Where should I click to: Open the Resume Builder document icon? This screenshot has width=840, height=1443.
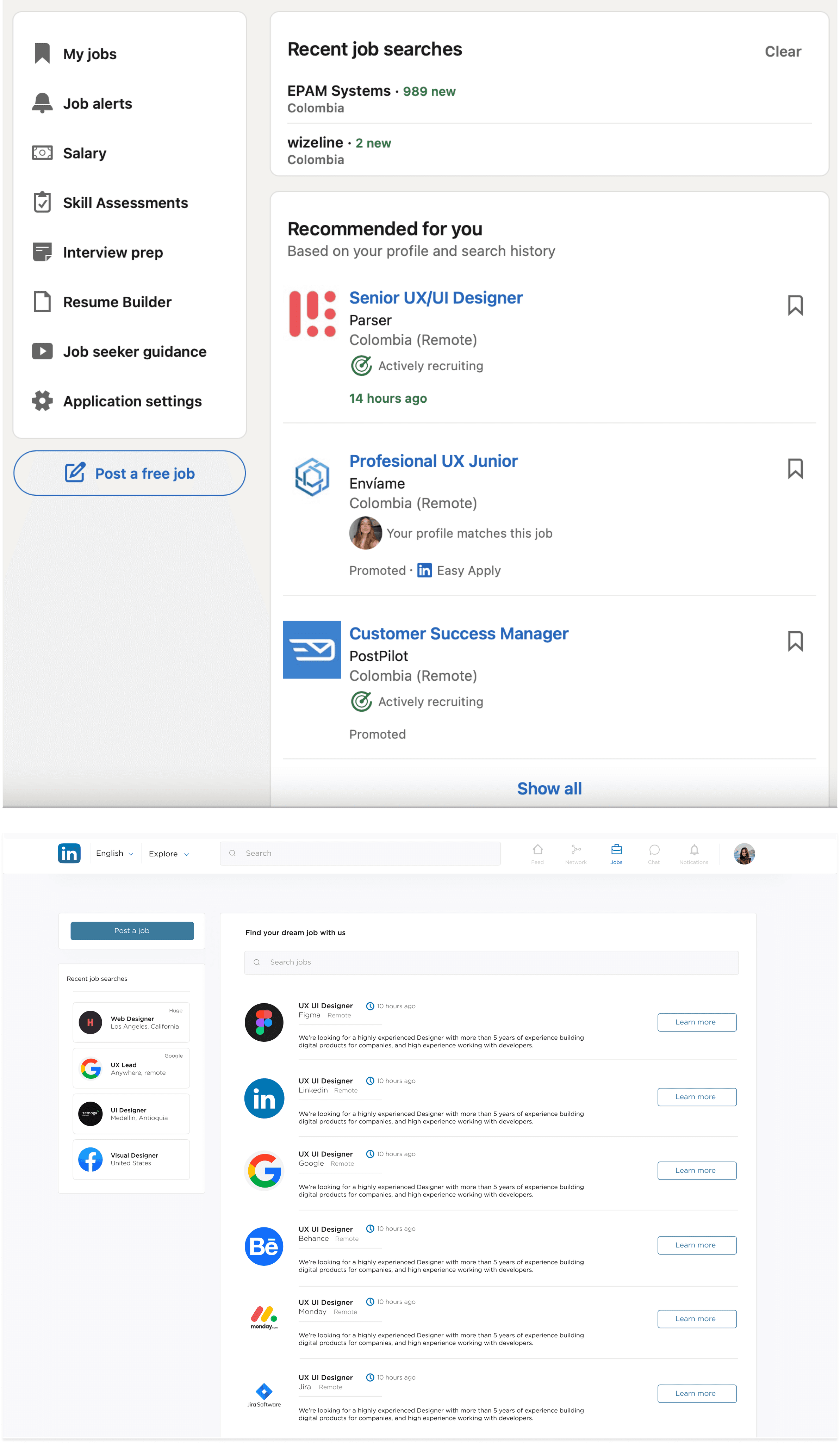[42, 302]
